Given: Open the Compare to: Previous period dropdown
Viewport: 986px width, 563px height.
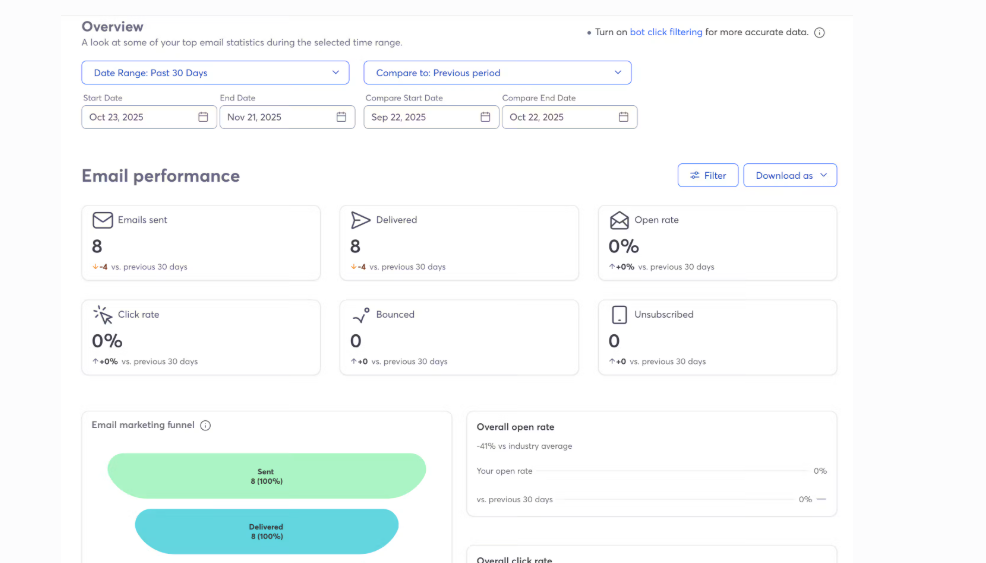Looking at the screenshot, I should (497, 72).
